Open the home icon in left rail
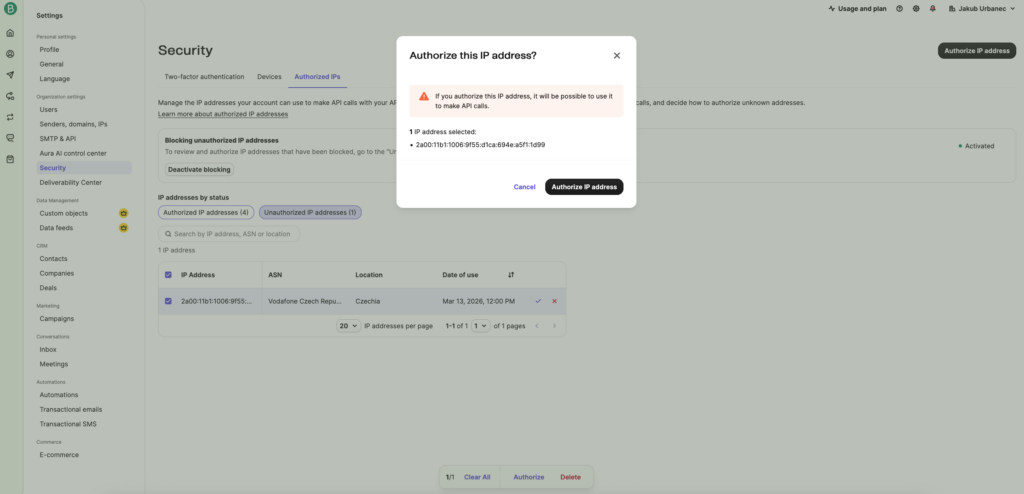 coord(10,33)
